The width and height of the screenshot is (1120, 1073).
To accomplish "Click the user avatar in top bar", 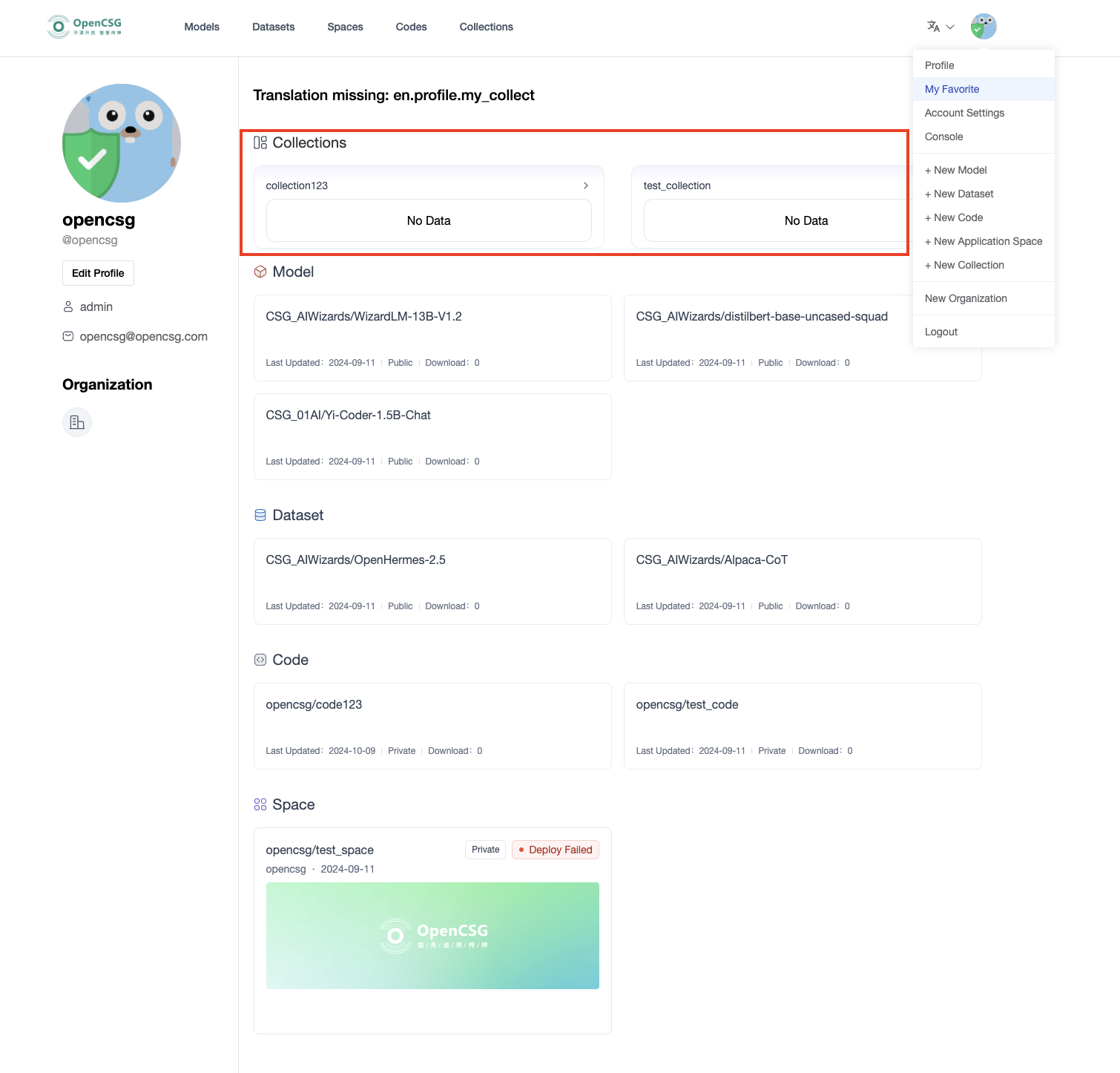I will pyautogui.click(x=983, y=27).
